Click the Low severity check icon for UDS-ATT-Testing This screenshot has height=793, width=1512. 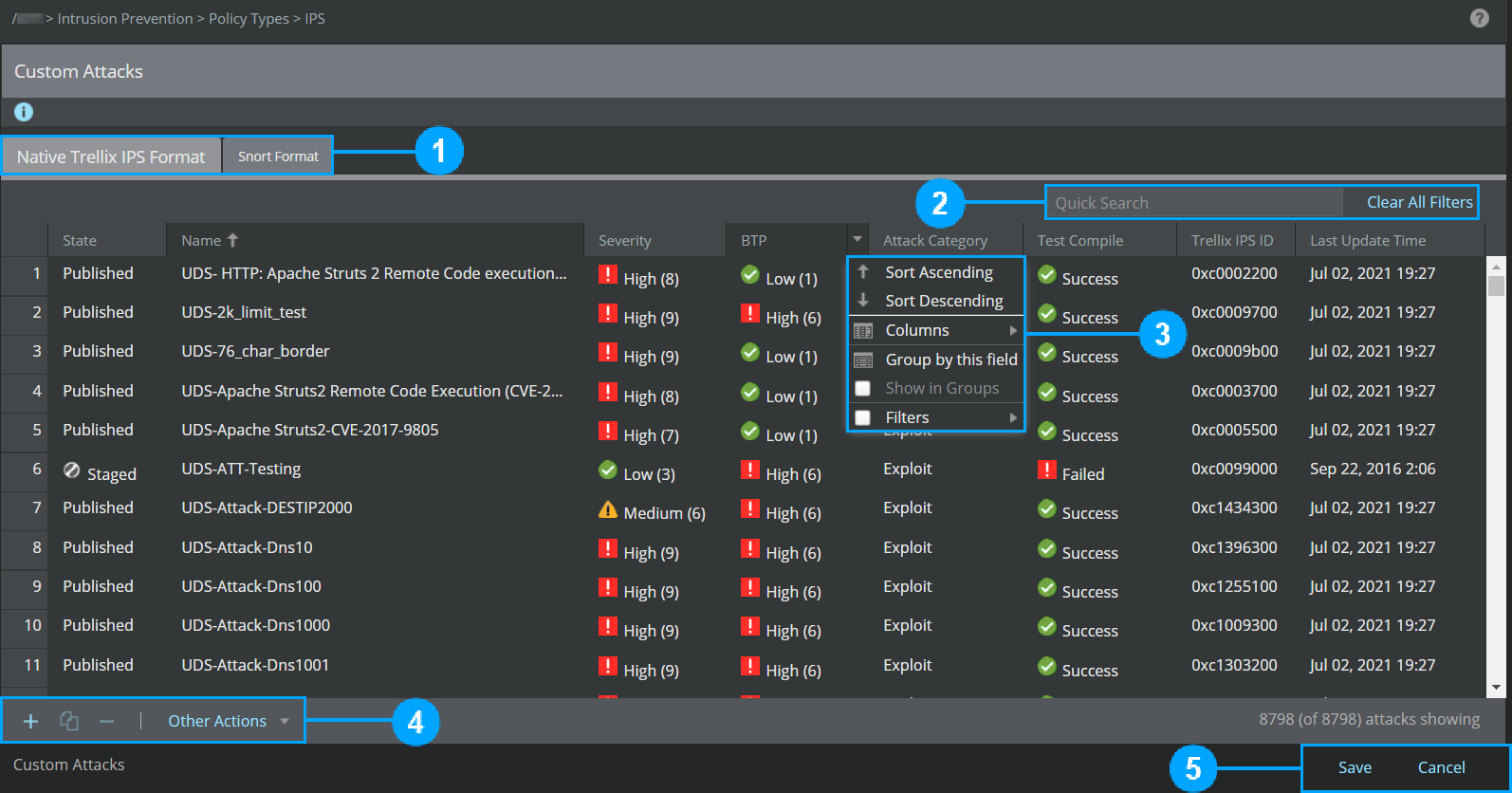pyautogui.click(x=608, y=470)
